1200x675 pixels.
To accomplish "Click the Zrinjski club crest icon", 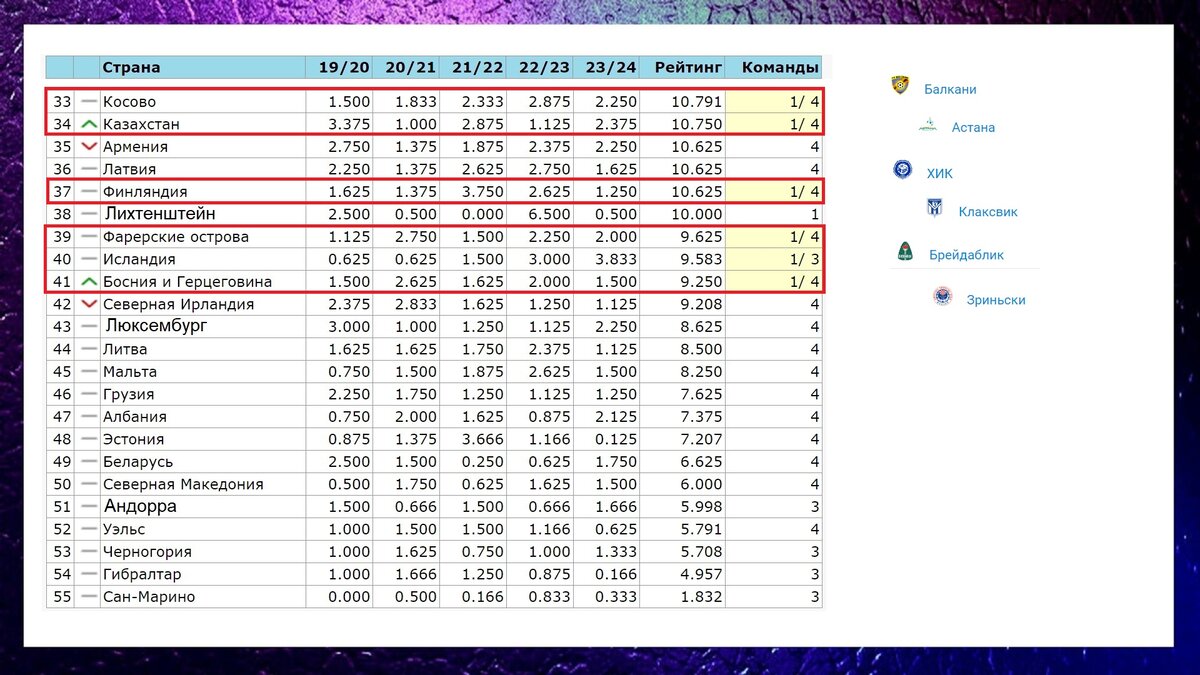I will pos(942,296).
